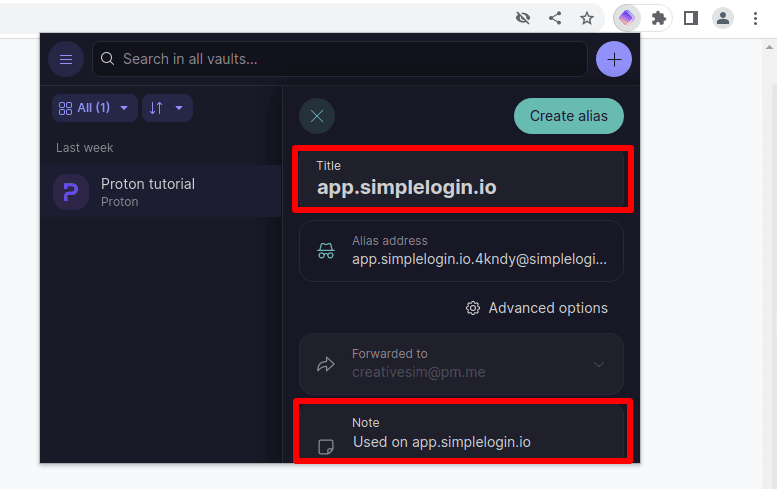This screenshot has height=489, width=777.
Task: Close the alias creation panel
Action: tap(317, 116)
